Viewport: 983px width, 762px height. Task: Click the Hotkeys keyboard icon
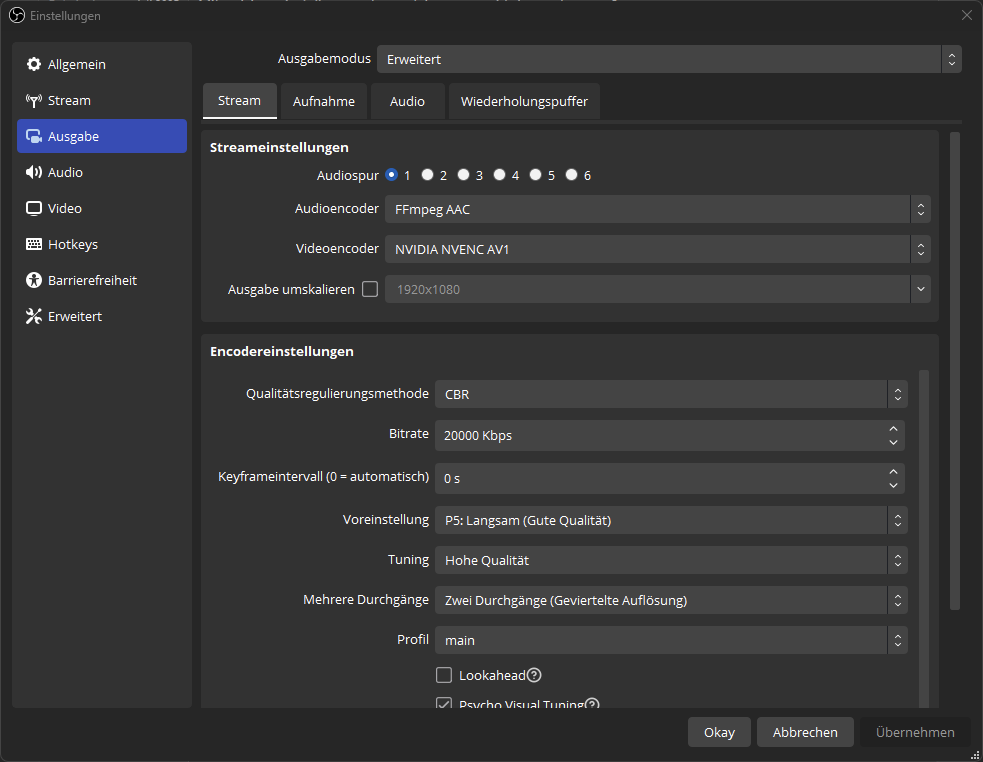(x=34, y=244)
